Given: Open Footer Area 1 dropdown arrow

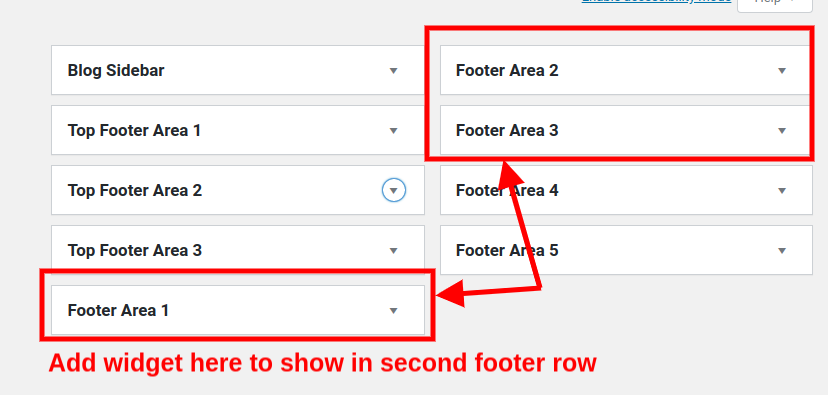Looking at the screenshot, I should coord(393,311).
